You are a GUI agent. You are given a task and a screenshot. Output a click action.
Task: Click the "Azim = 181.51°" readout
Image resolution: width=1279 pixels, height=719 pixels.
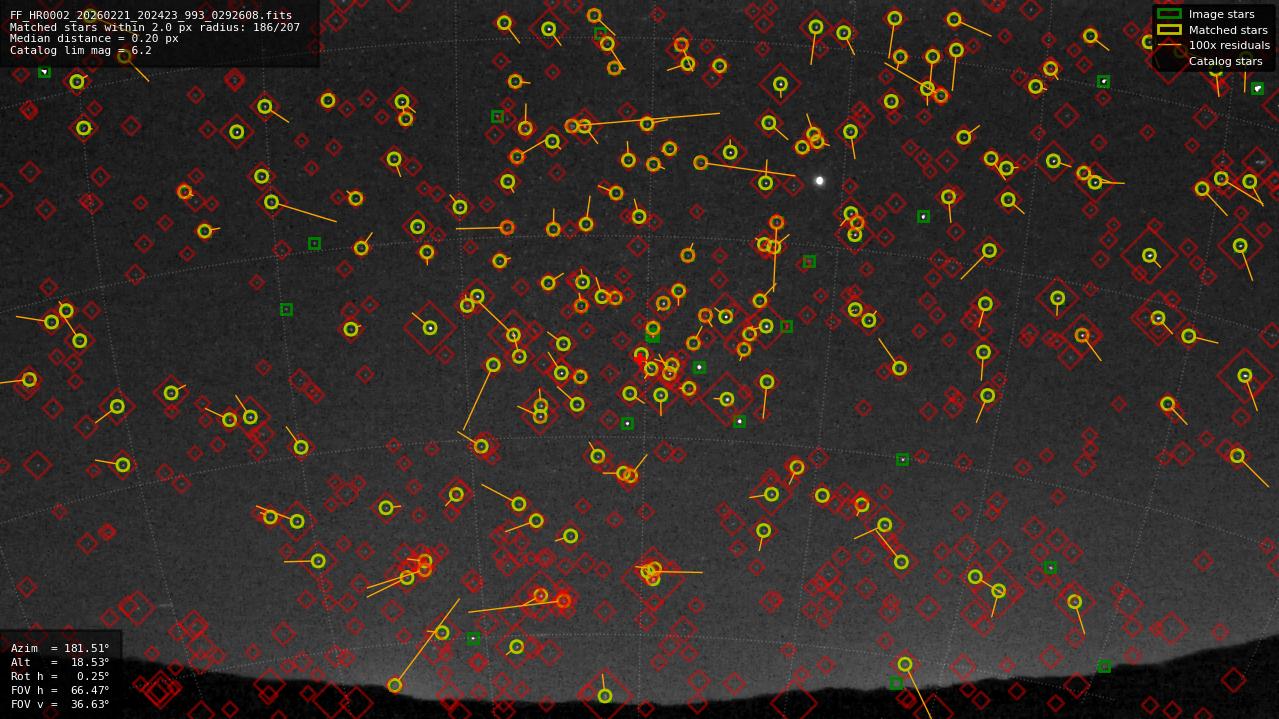(x=60, y=648)
